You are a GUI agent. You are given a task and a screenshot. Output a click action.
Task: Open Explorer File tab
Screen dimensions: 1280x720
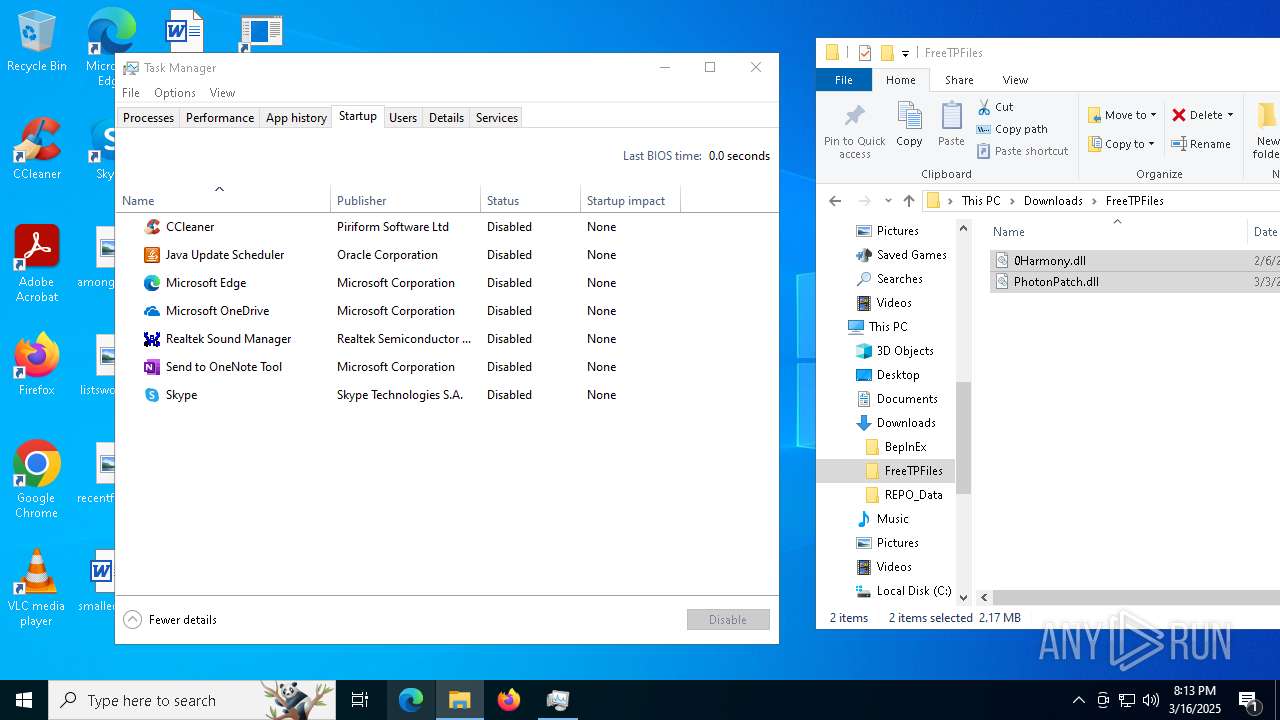(x=844, y=80)
